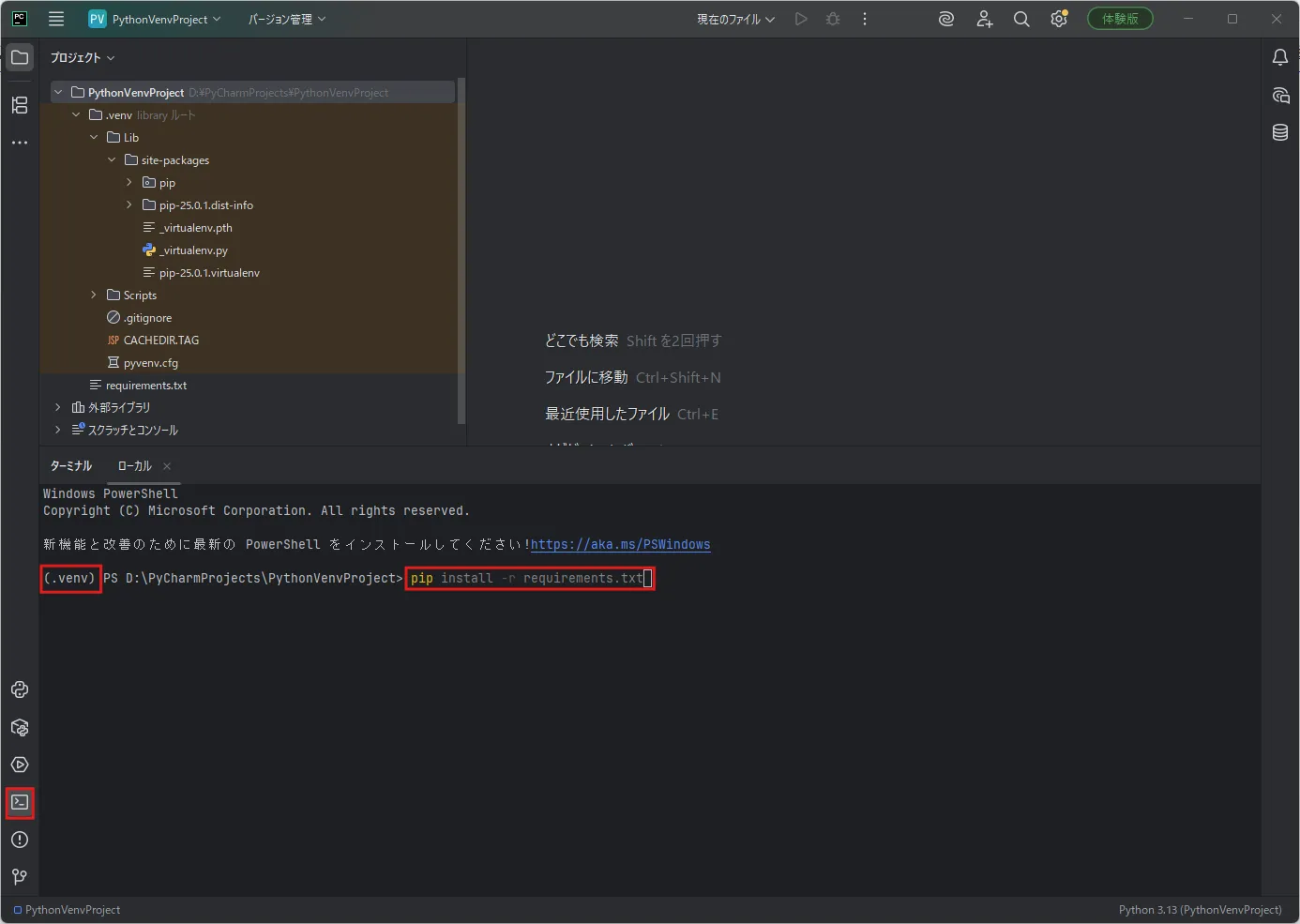1300x924 pixels.
Task: Open the AI chat tool window icon on right
Action: click(x=1280, y=95)
